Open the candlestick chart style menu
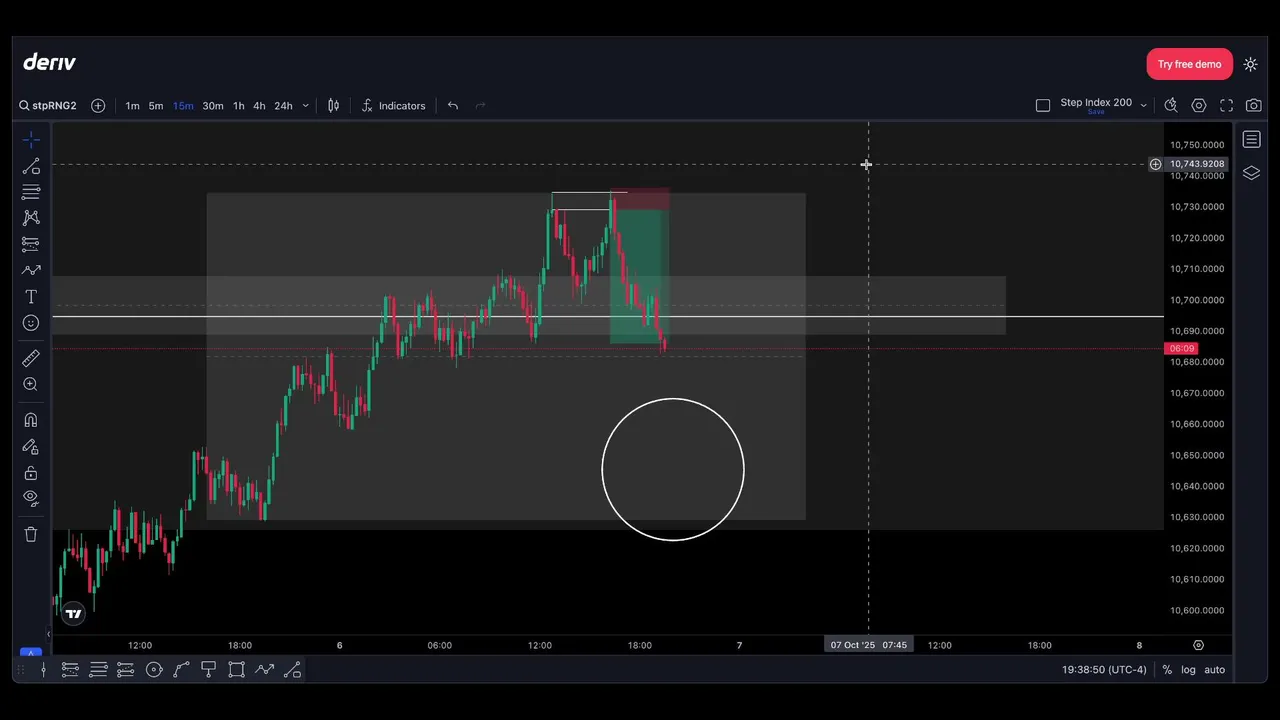This screenshot has width=1280, height=720. (334, 105)
